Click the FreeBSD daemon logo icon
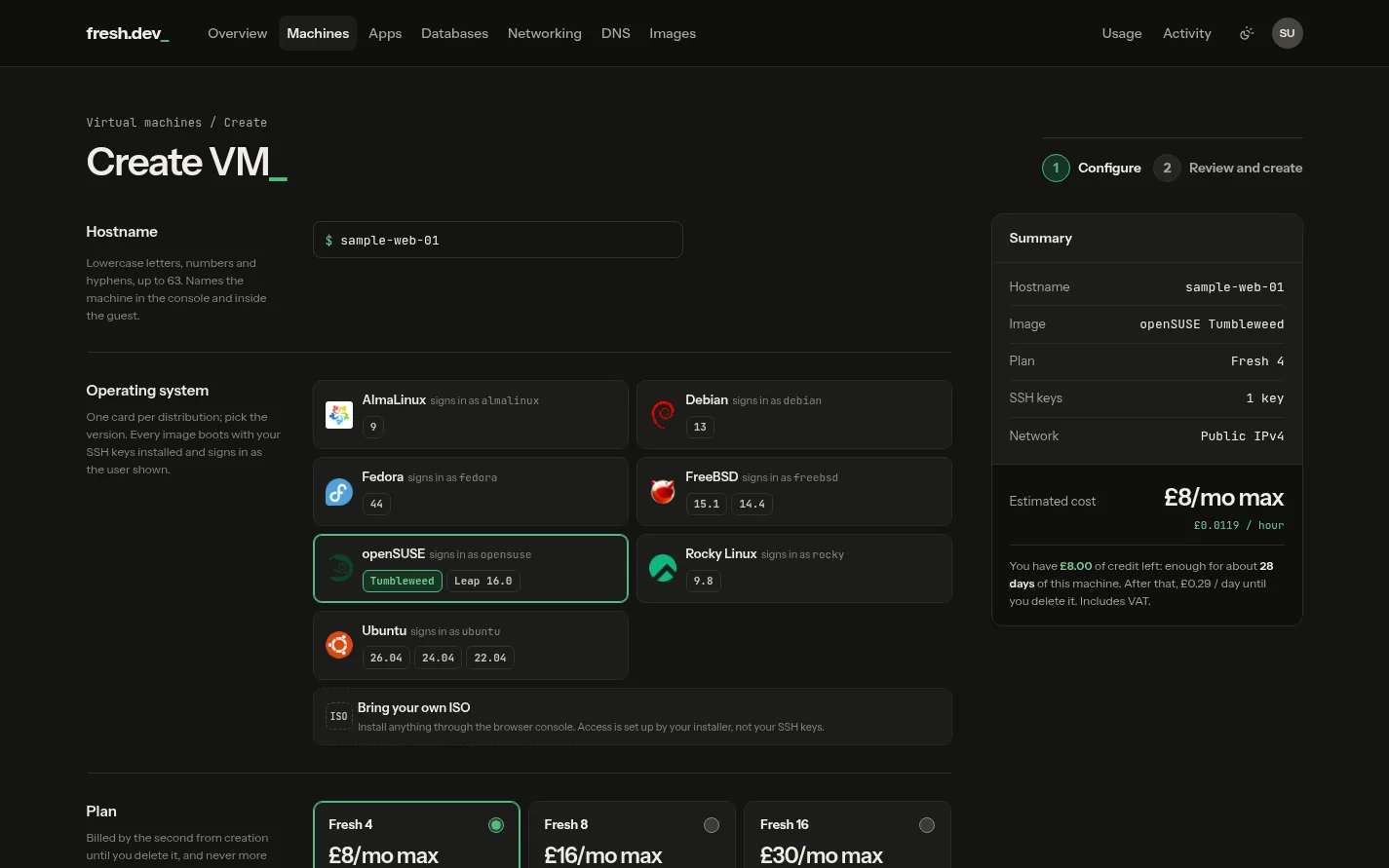Image resolution: width=1389 pixels, height=868 pixels. [x=663, y=492]
